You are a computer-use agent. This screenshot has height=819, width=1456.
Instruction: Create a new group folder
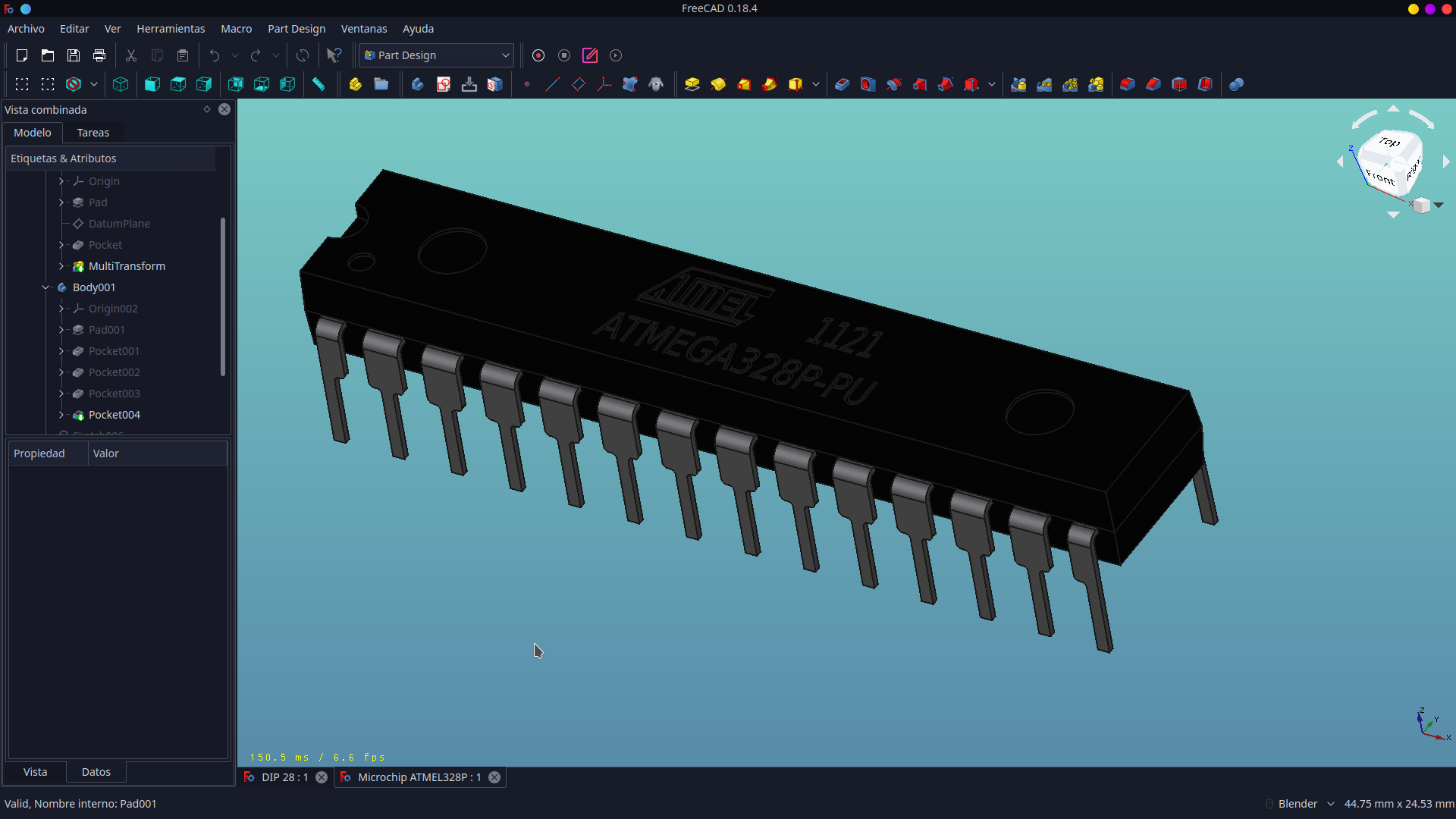pos(381,84)
